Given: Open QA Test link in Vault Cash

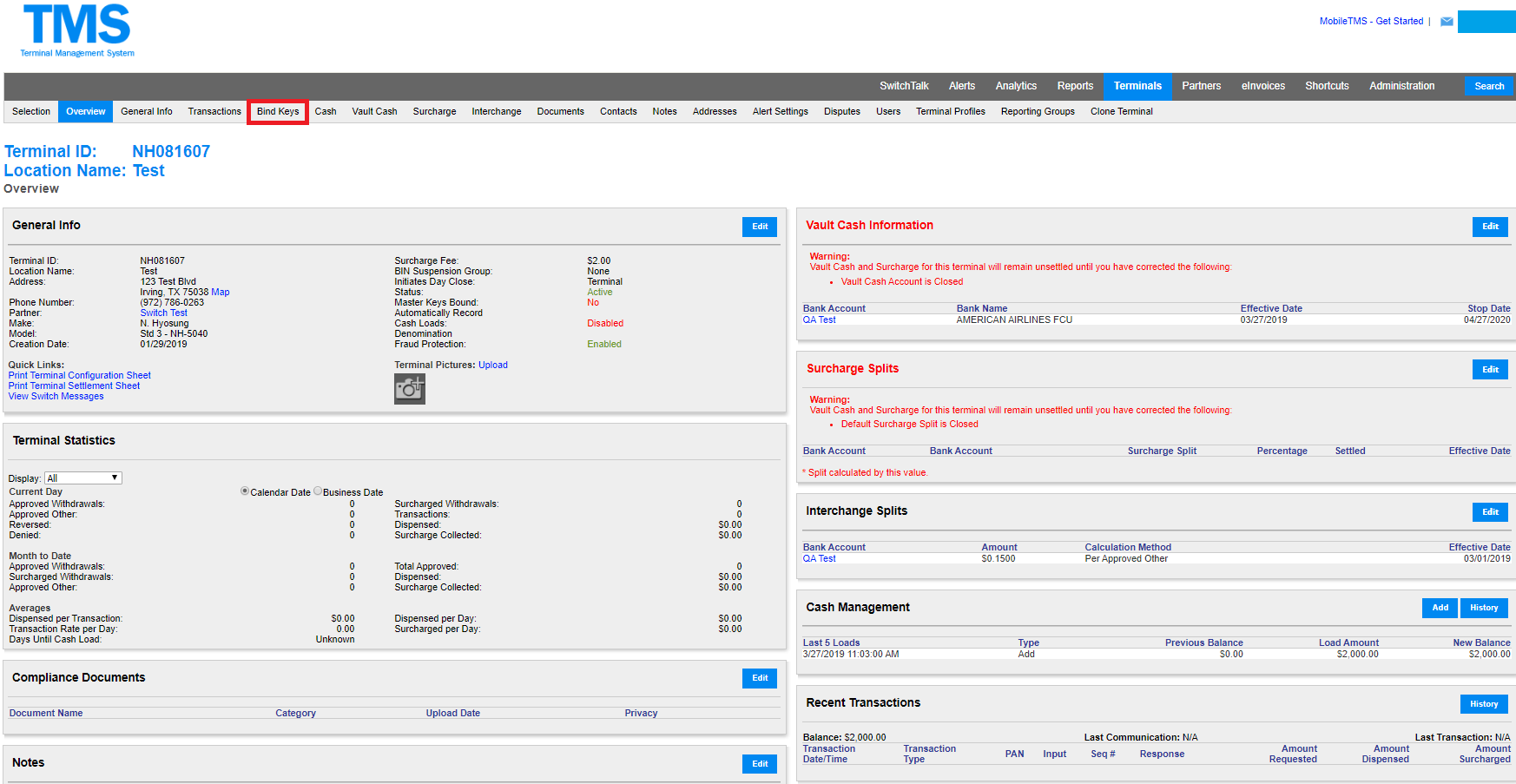Looking at the screenshot, I should click(819, 320).
